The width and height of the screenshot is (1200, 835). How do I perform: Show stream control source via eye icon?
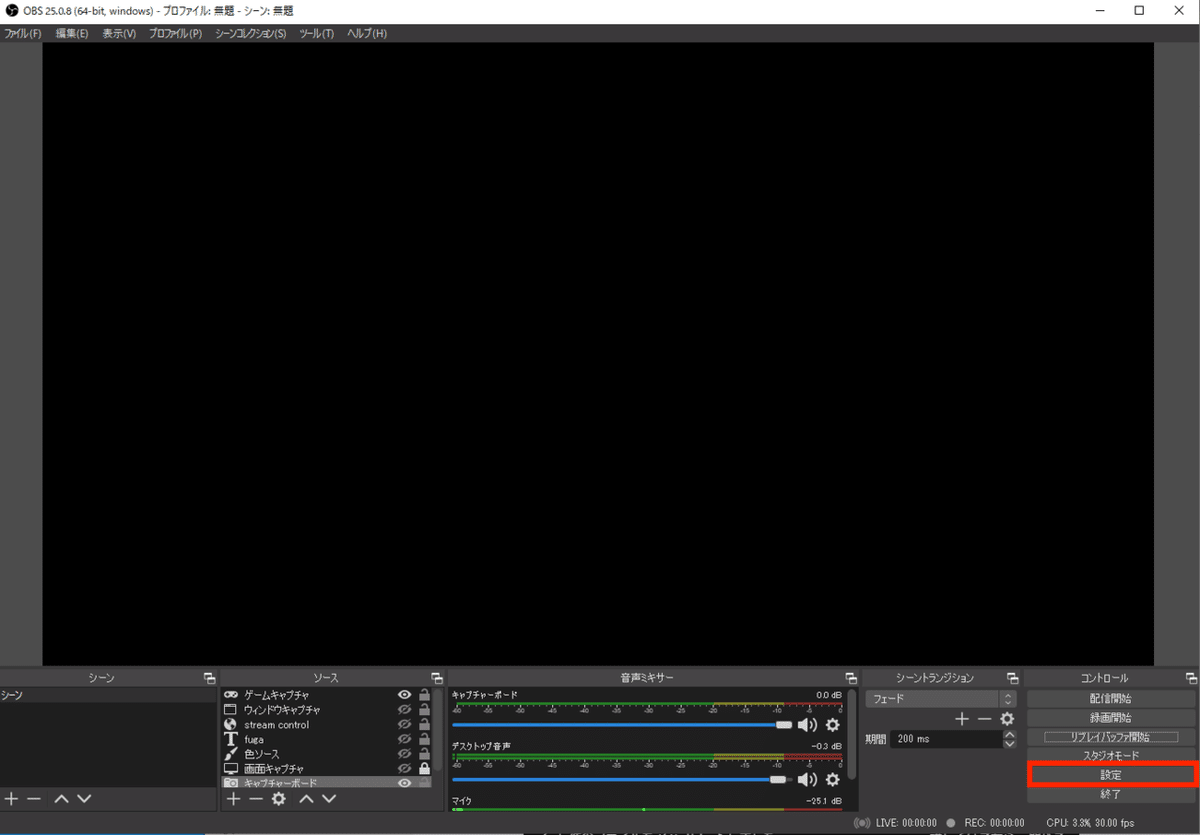(x=405, y=724)
